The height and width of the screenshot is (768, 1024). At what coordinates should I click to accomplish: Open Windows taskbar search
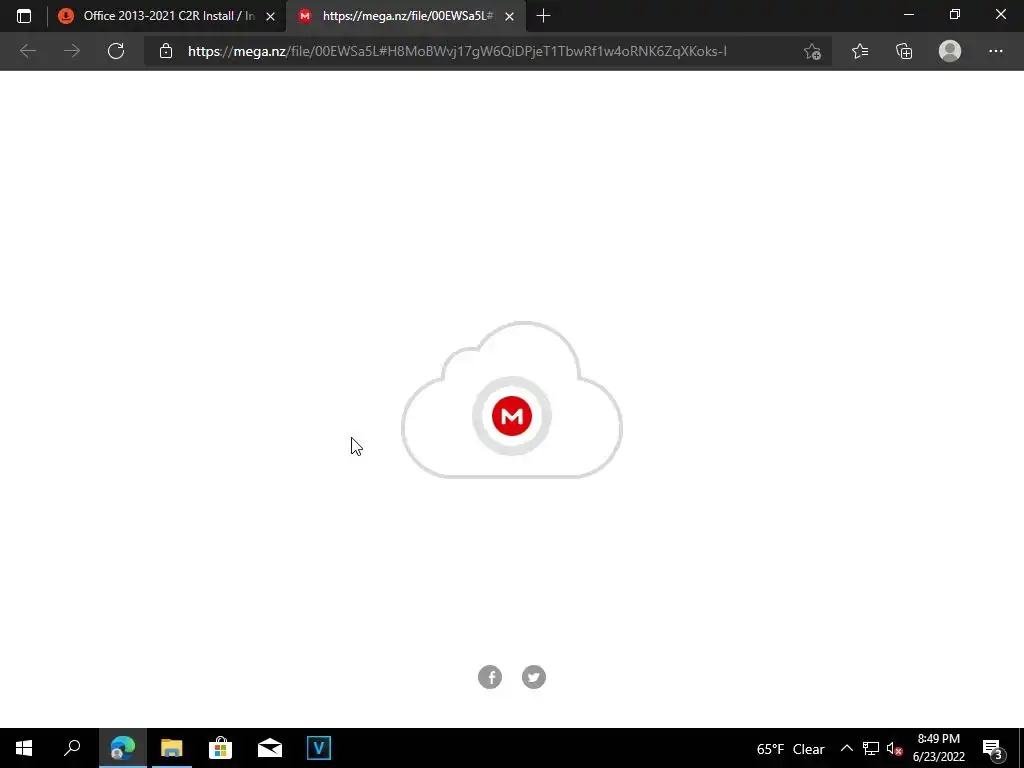[x=72, y=748]
